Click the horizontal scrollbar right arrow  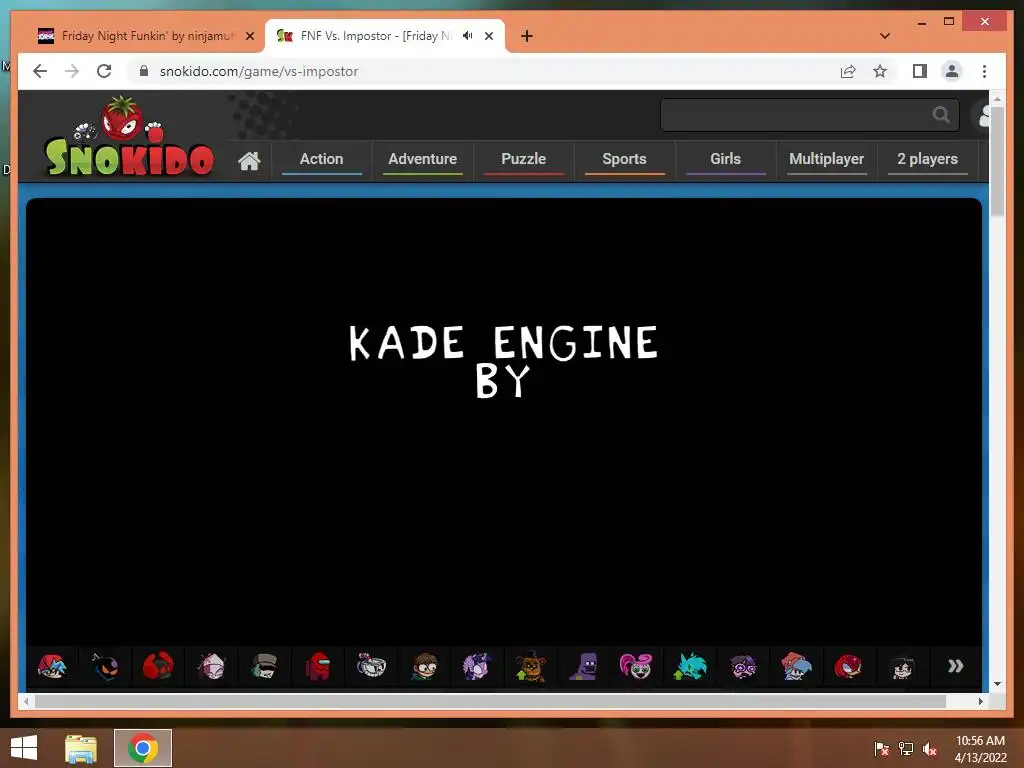980,701
